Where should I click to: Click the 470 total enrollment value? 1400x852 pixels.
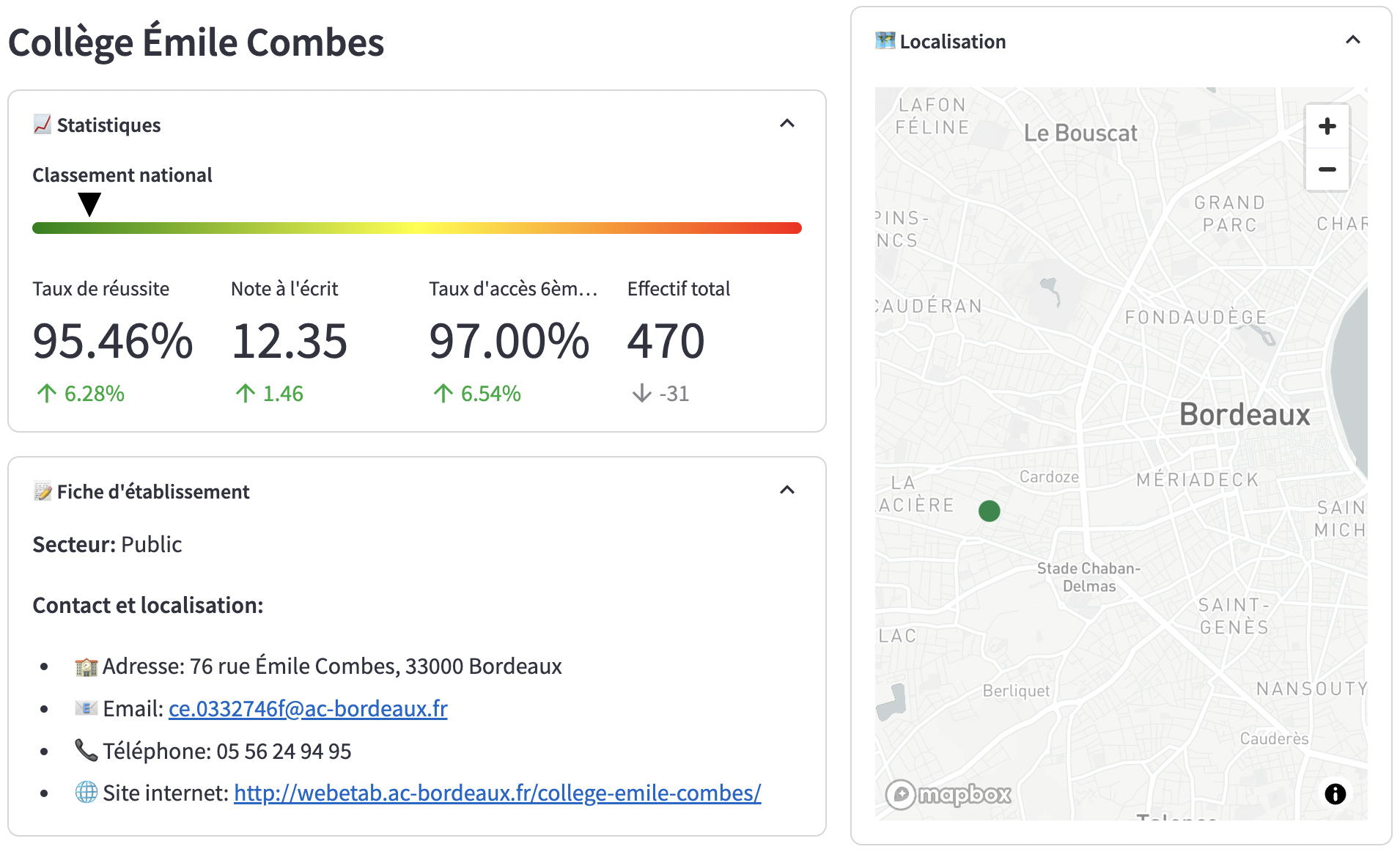click(666, 342)
